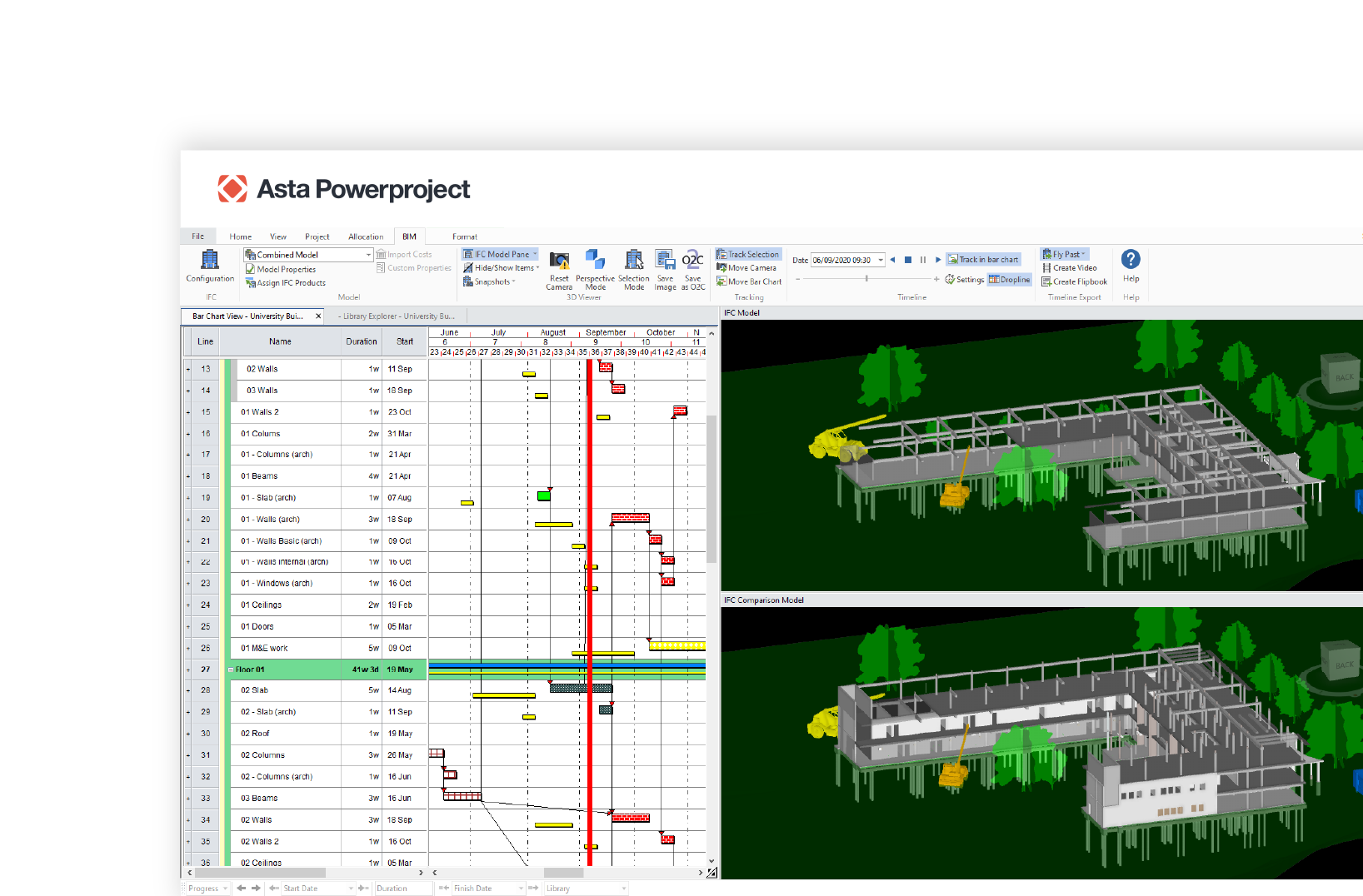Open the Fly Past dropdown
The image size is (1363, 896).
point(1065,255)
